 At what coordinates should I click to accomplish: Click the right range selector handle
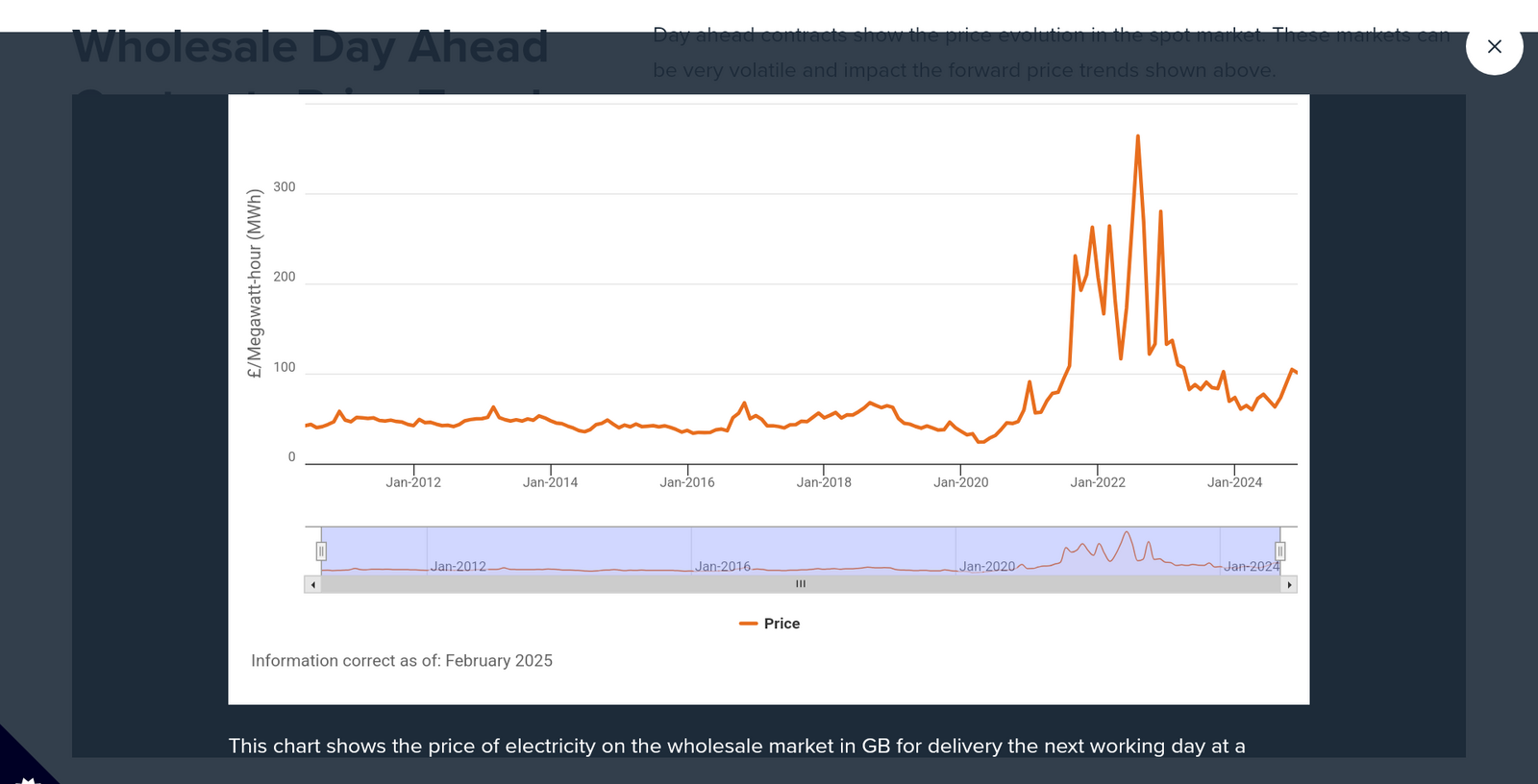tap(1279, 551)
